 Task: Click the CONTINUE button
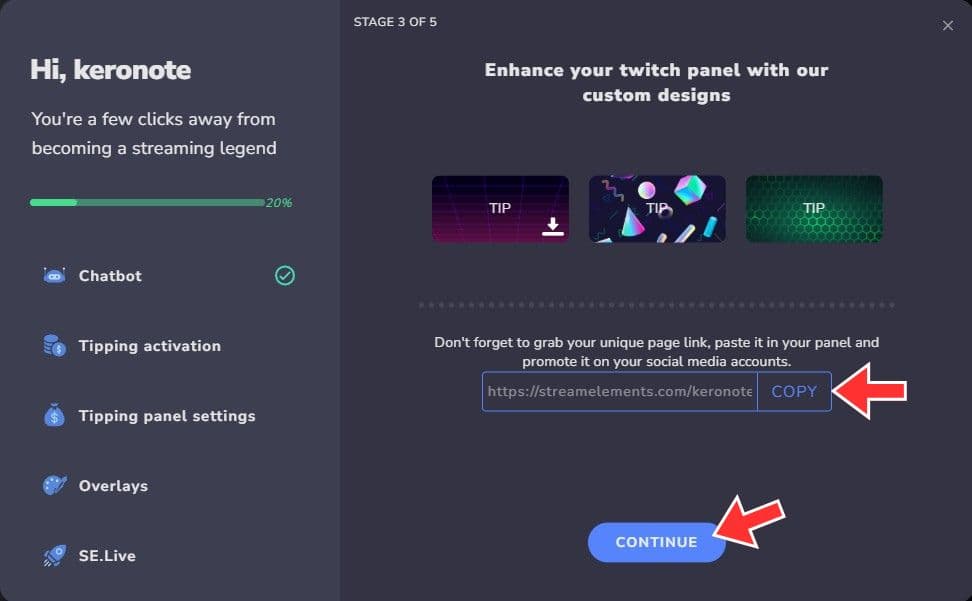click(656, 542)
